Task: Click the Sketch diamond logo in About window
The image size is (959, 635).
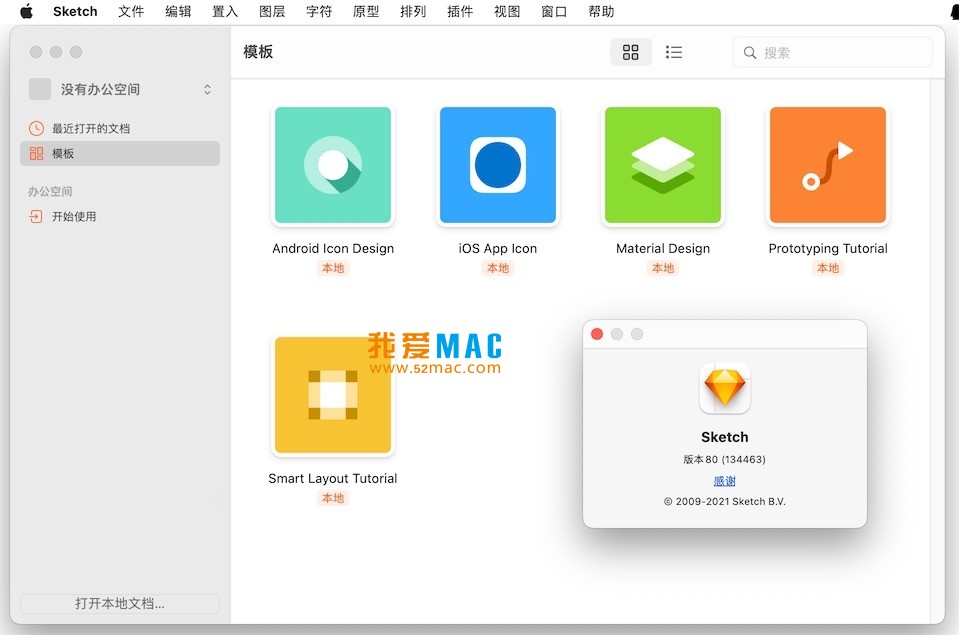Action: click(x=724, y=388)
